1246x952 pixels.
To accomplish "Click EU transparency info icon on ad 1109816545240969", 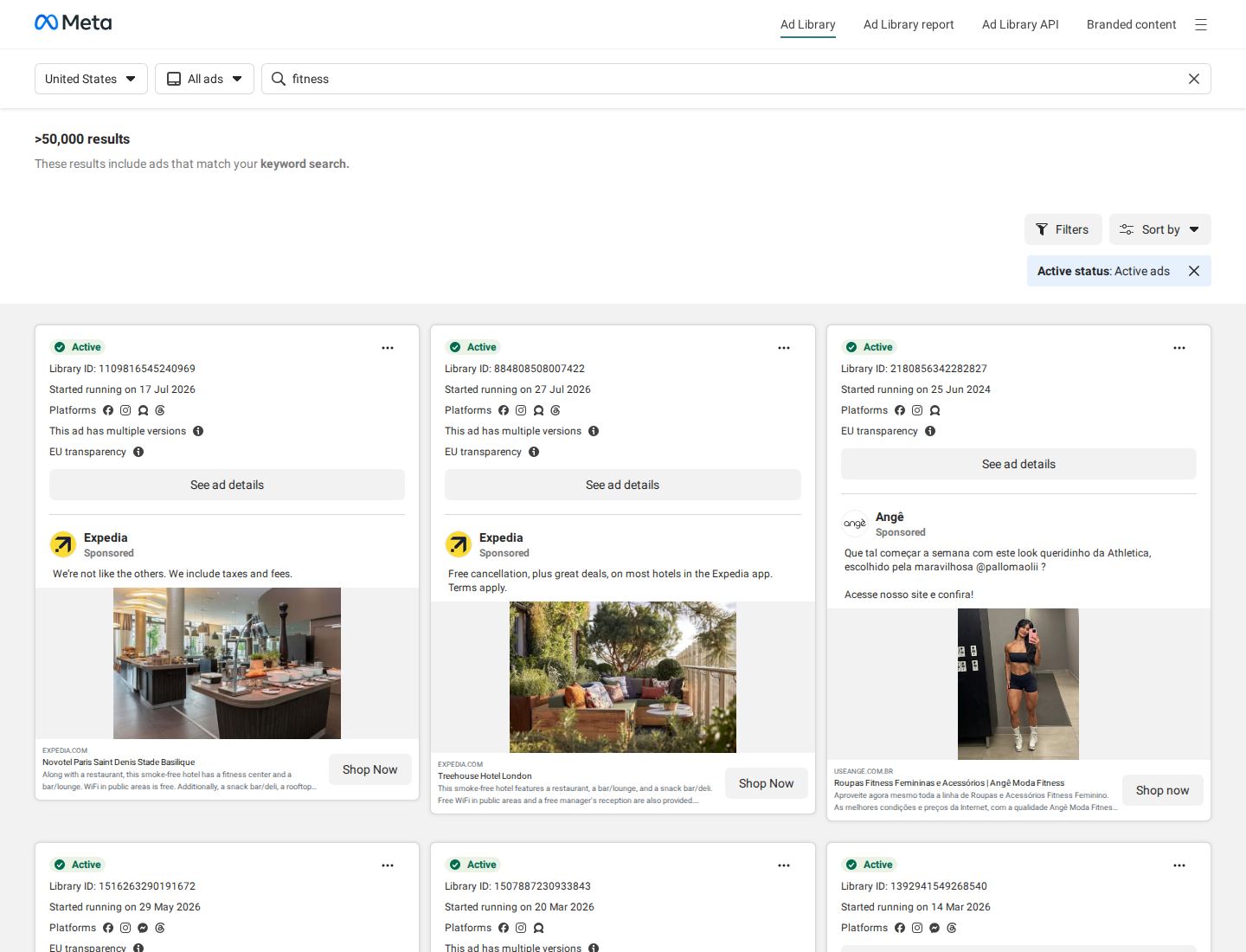I will click(138, 452).
